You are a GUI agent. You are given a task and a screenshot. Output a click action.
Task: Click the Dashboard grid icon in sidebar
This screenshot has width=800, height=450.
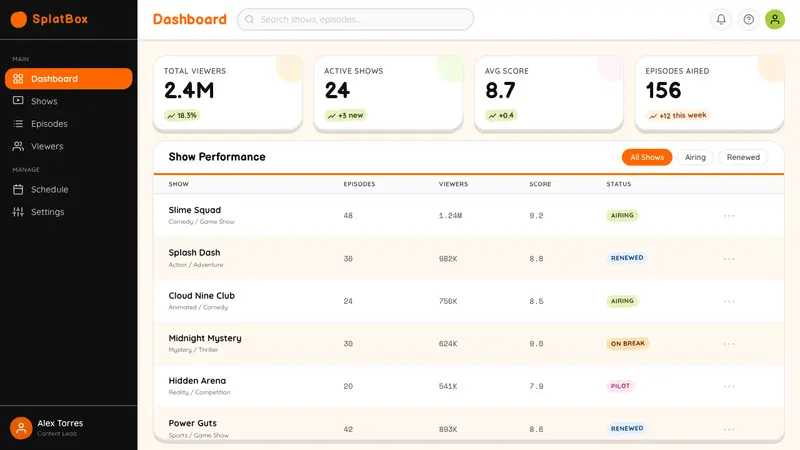pyautogui.click(x=18, y=79)
